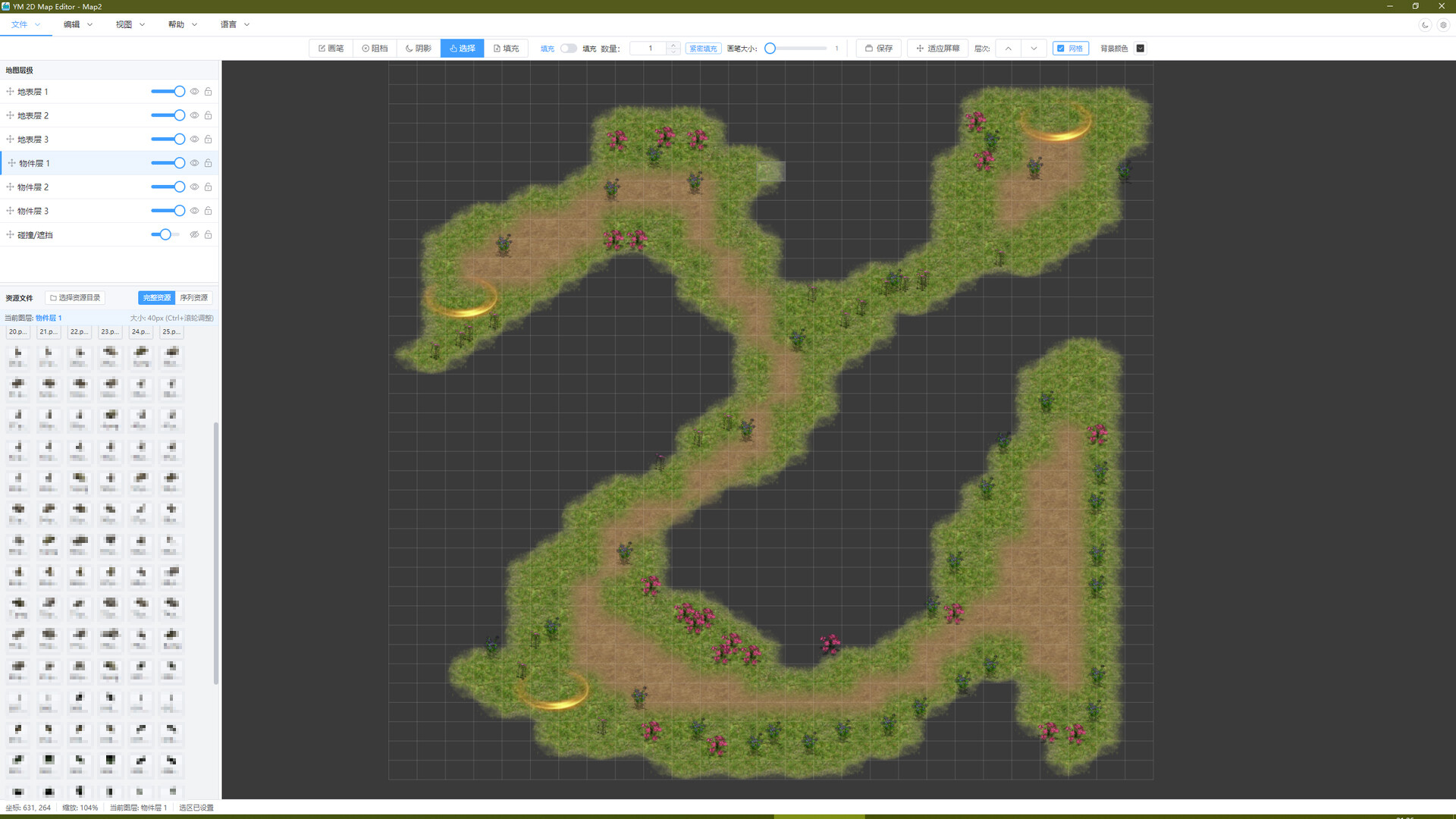This screenshot has width=1456, height=819.
Task: Click the 地表层 3 opacity slider
Action: click(168, 140)
